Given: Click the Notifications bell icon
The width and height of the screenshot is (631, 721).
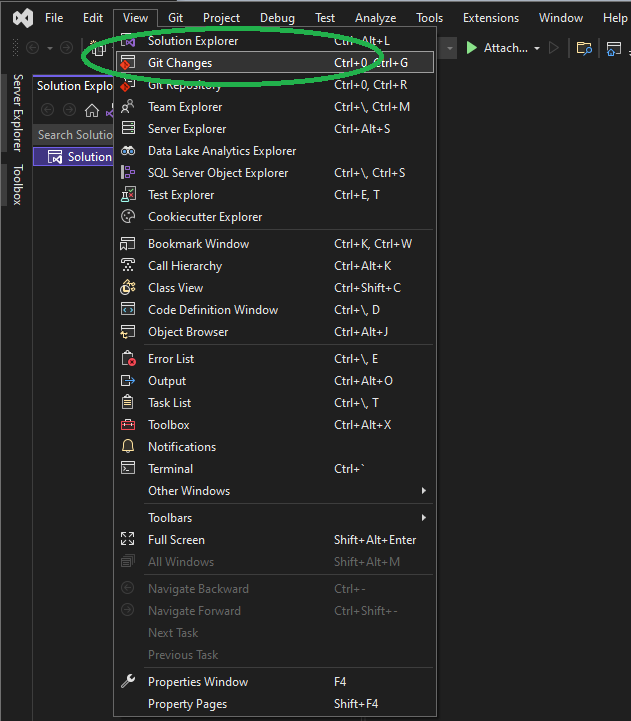Looking at the screenshot, I should click(128, 446).
